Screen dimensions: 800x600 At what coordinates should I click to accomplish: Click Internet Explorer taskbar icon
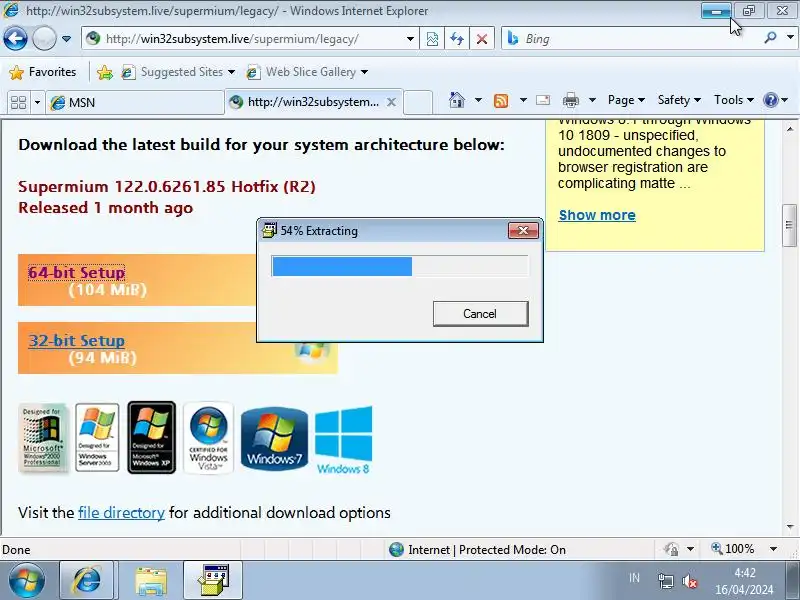pos(87,581)
